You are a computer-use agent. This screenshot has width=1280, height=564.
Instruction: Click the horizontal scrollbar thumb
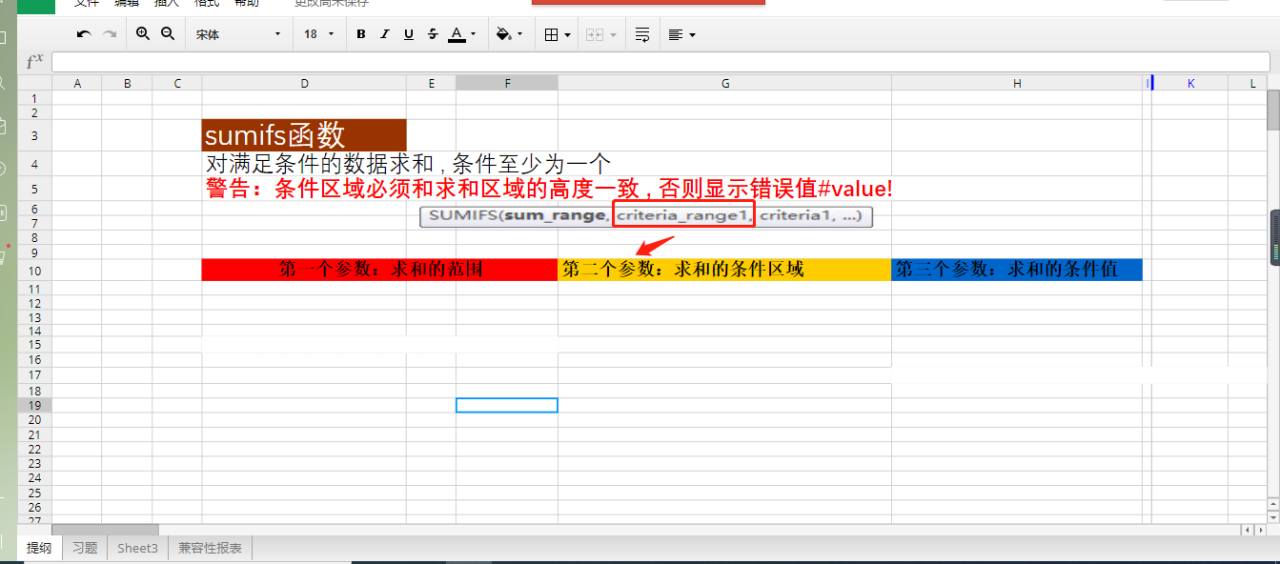click(105, 529)
